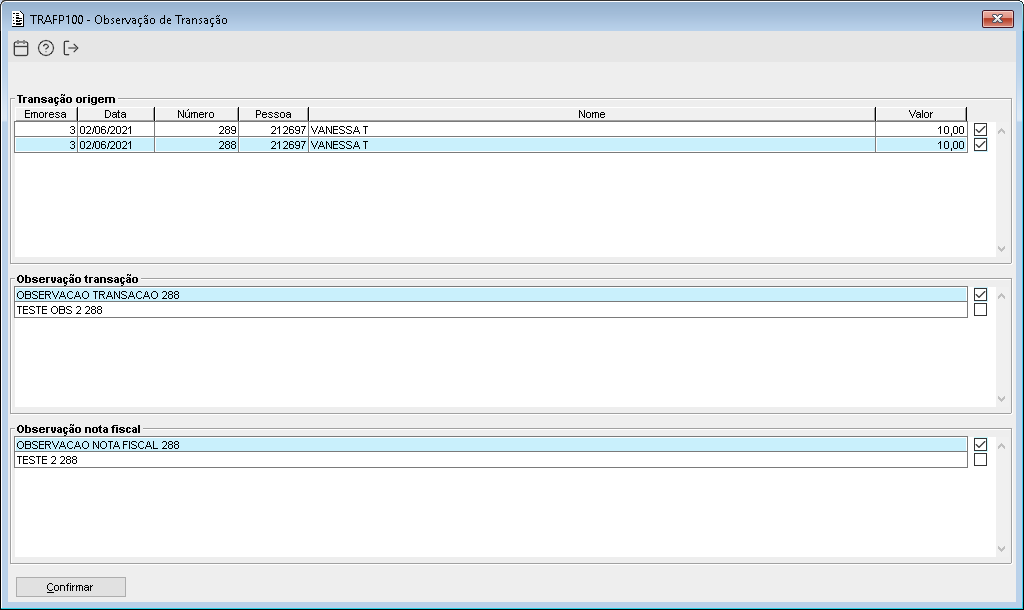Open the calendar icon in toolbar
Viewport: 1024px width, 610px height.
[21, 48]
